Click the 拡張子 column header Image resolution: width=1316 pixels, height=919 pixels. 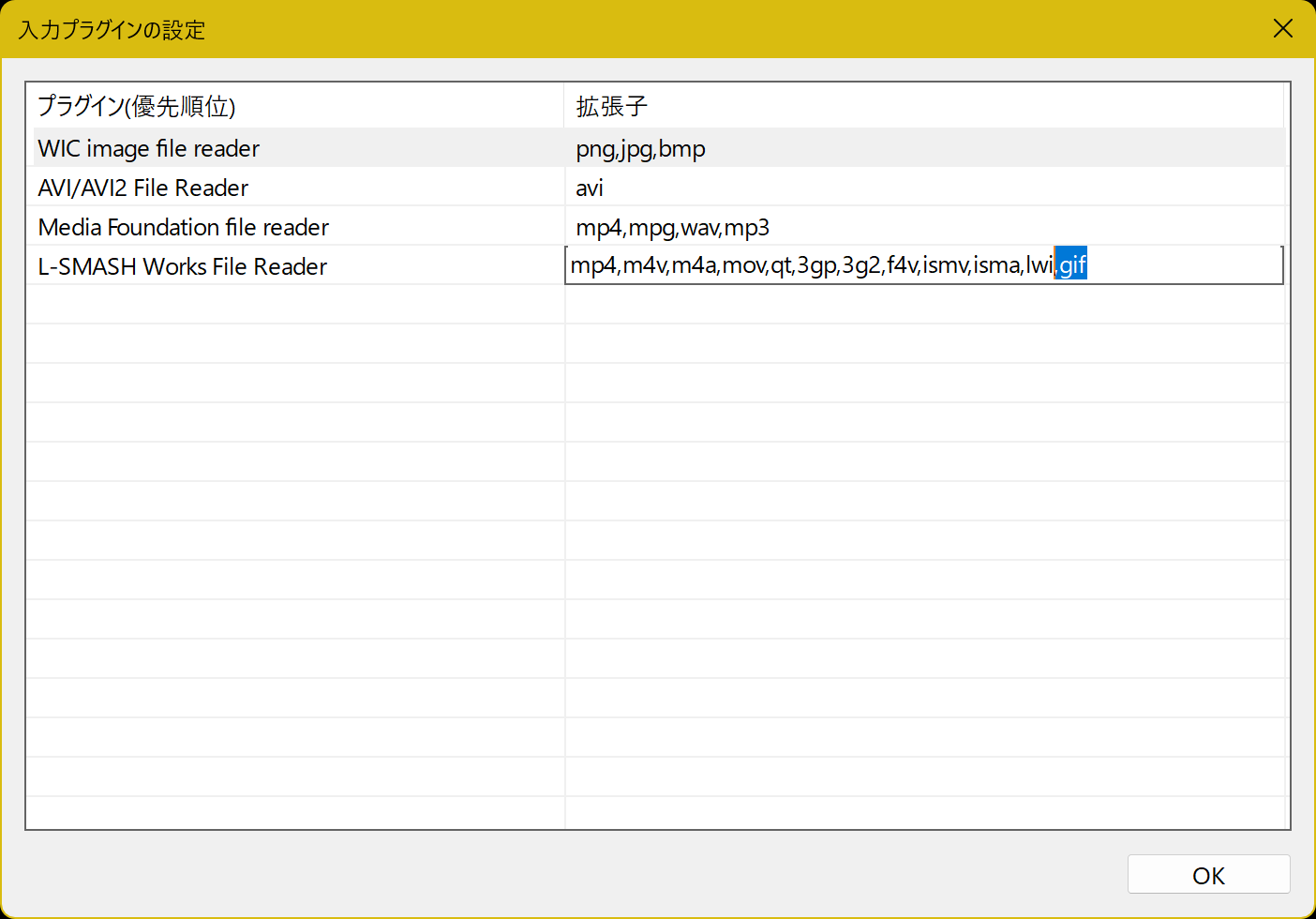[x=611, y=106]
